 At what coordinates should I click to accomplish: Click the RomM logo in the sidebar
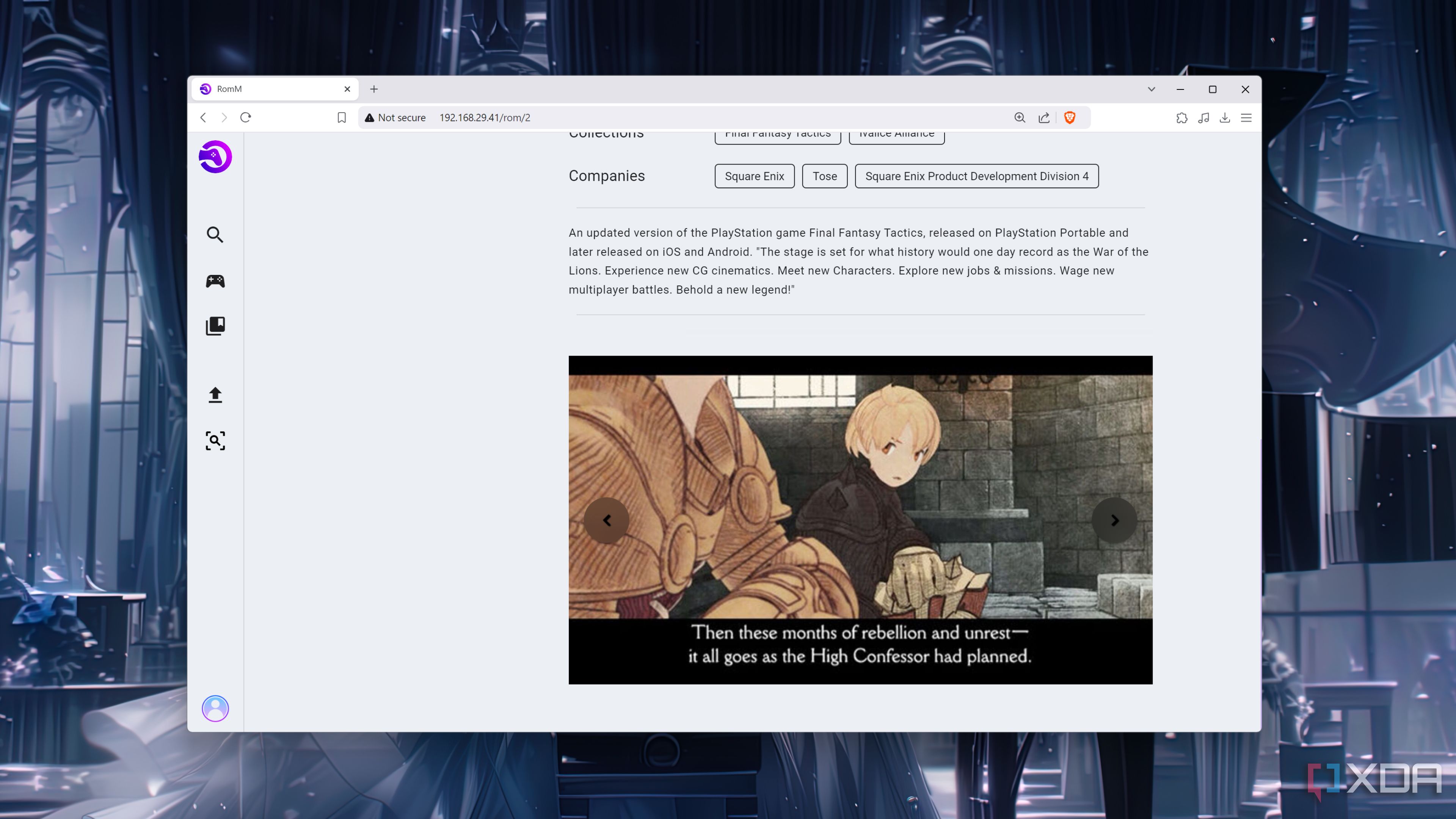pos(215,157)
